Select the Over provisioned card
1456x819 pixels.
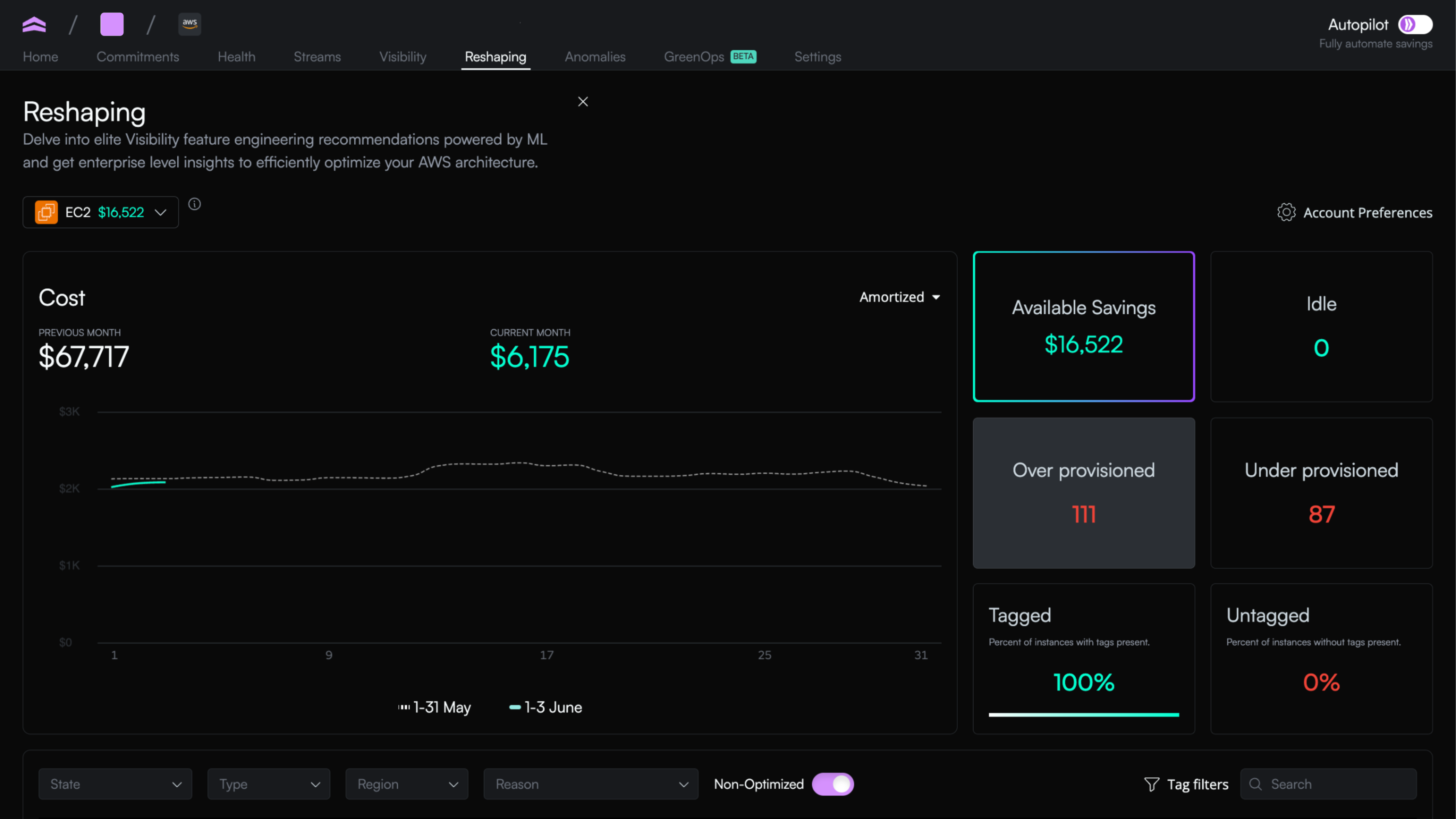pos(1084,493)
